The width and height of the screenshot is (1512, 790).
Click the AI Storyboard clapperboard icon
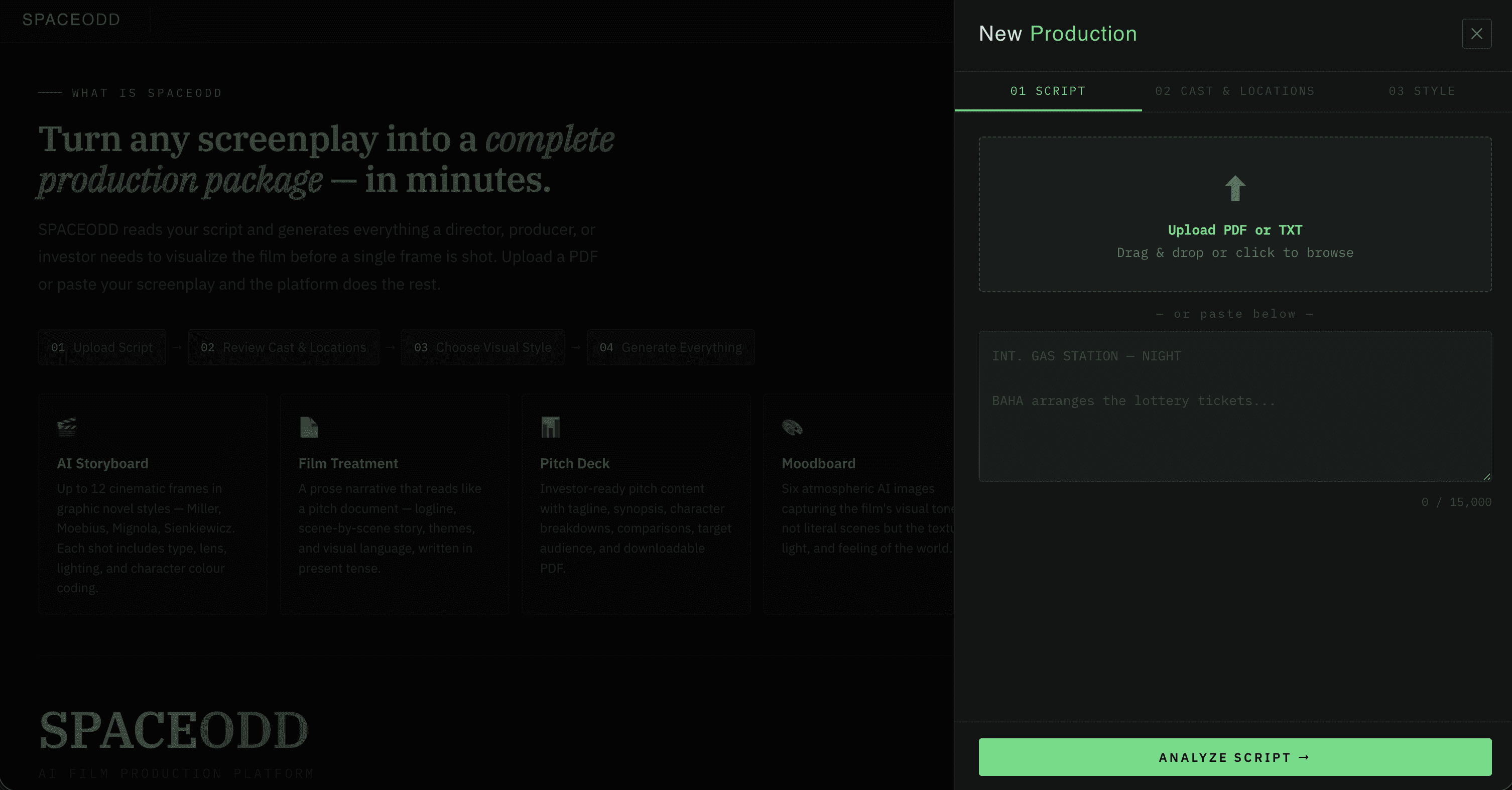coord(67,427)
